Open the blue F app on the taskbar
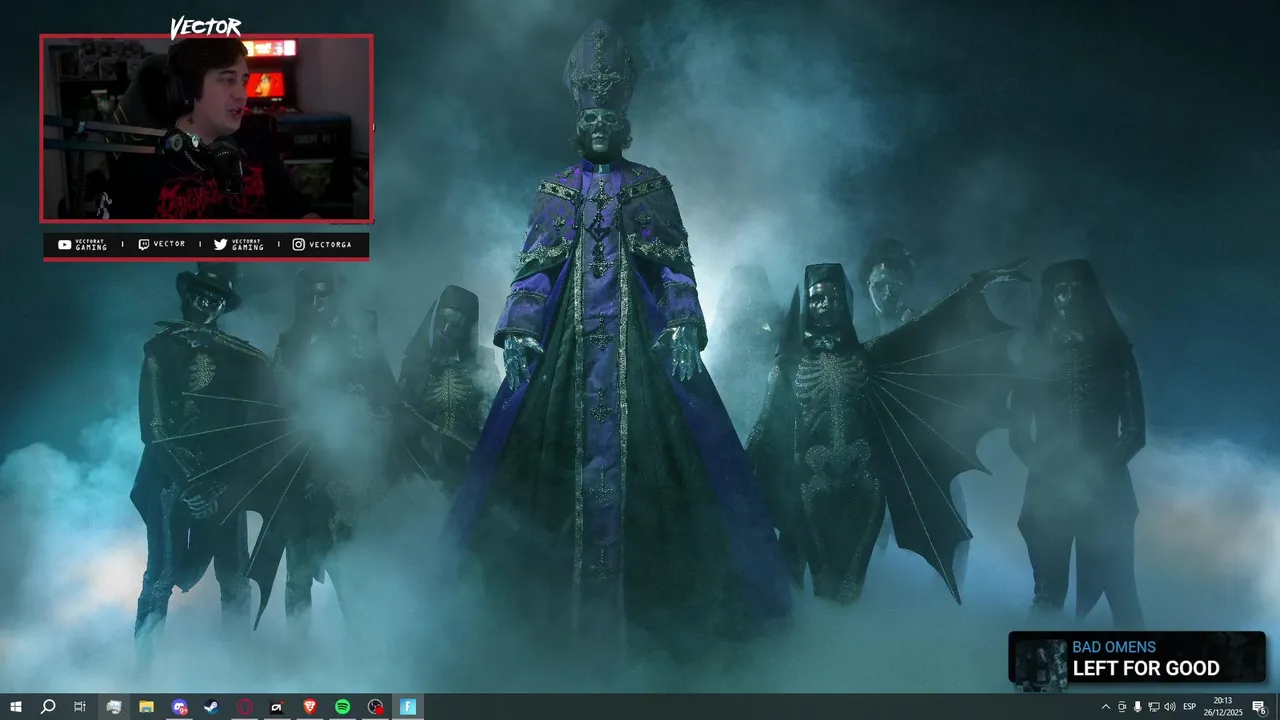Viewport: 1280px width, 720px height. (x=408, y=707)
